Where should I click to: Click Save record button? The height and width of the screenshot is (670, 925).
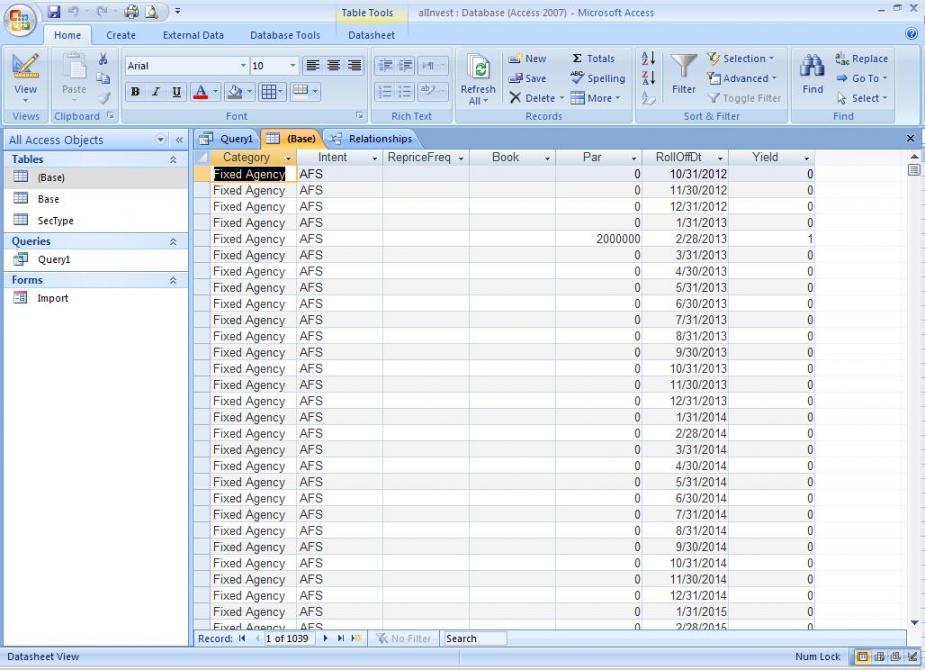528,78
